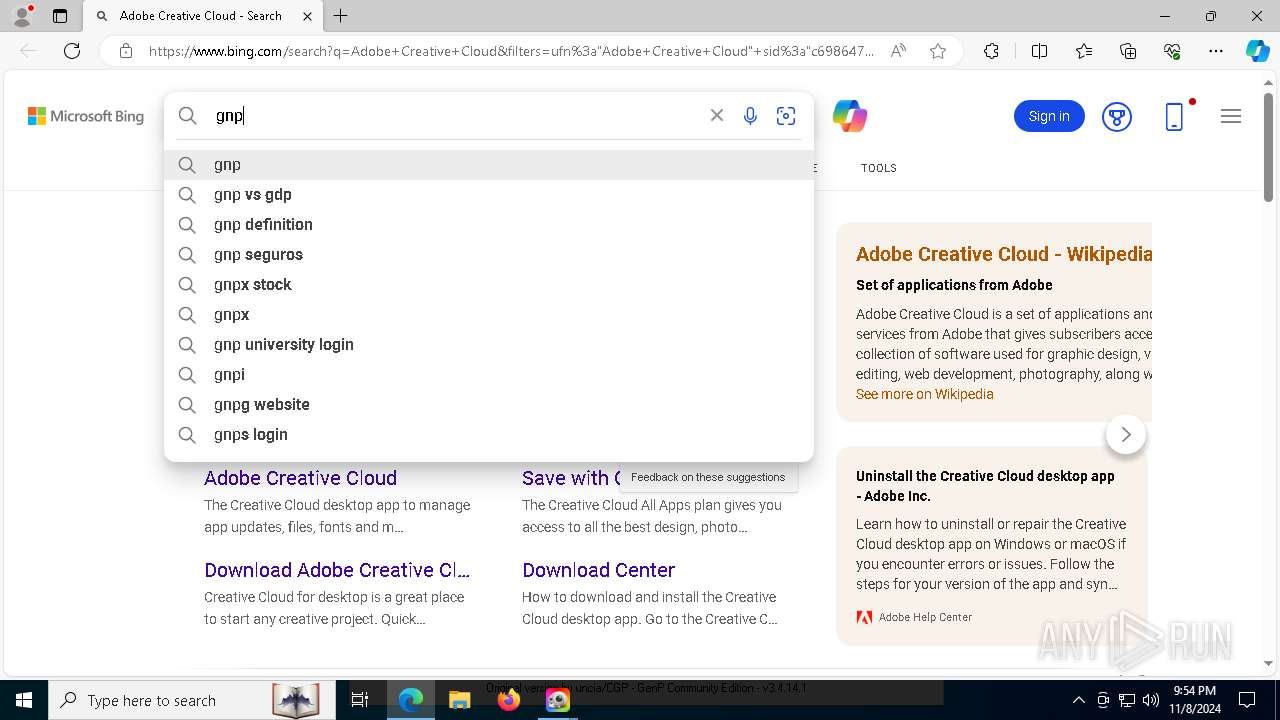Select suggestion "gnps login"

489,435
